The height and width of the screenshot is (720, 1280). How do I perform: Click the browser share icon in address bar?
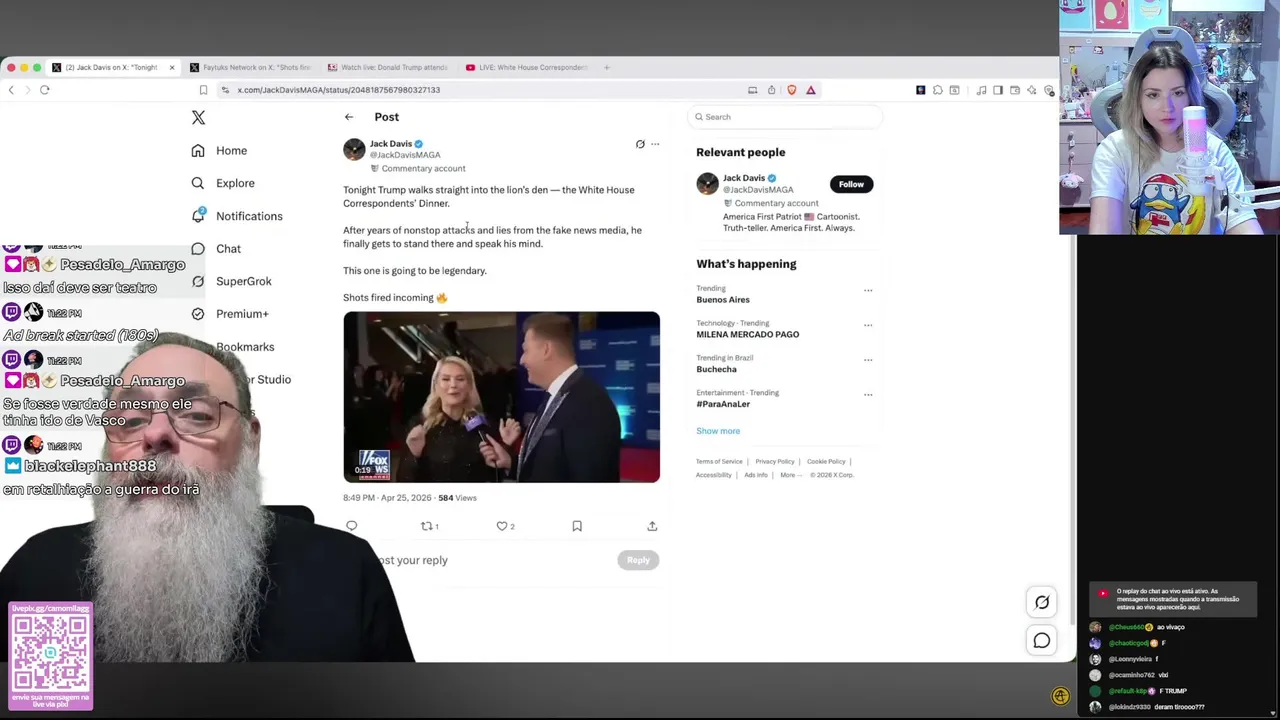772,90
